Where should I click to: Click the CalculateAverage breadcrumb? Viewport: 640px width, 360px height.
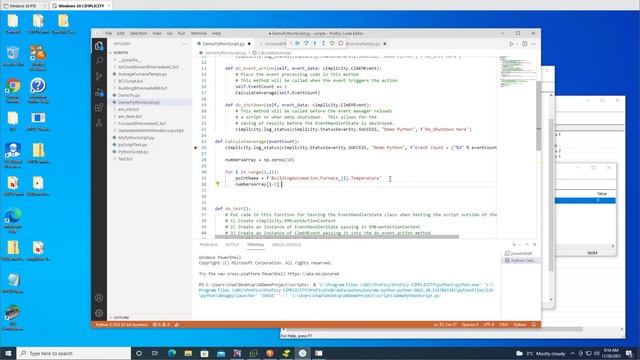(274, 53)
